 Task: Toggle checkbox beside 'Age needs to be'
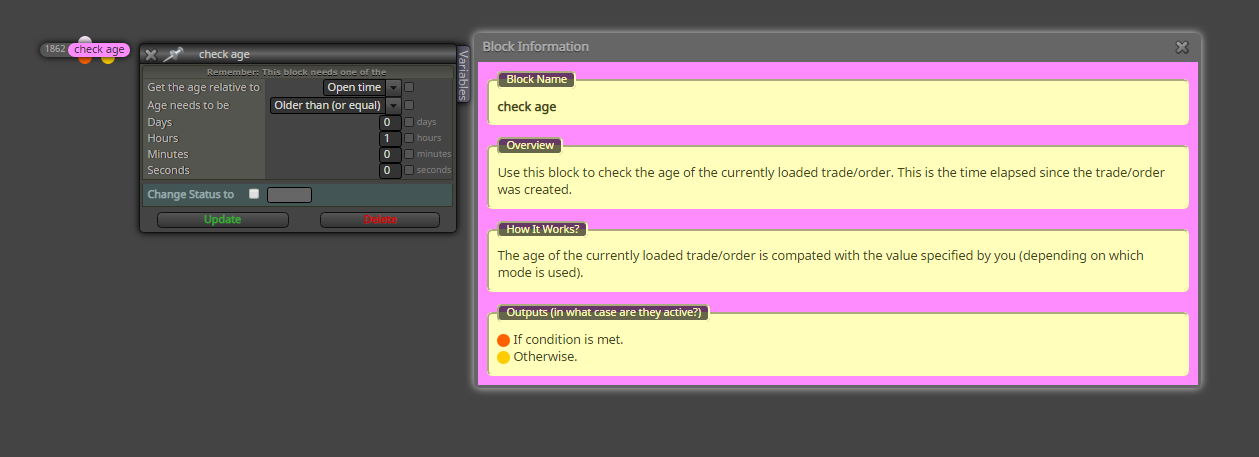(x=409, y=105)
